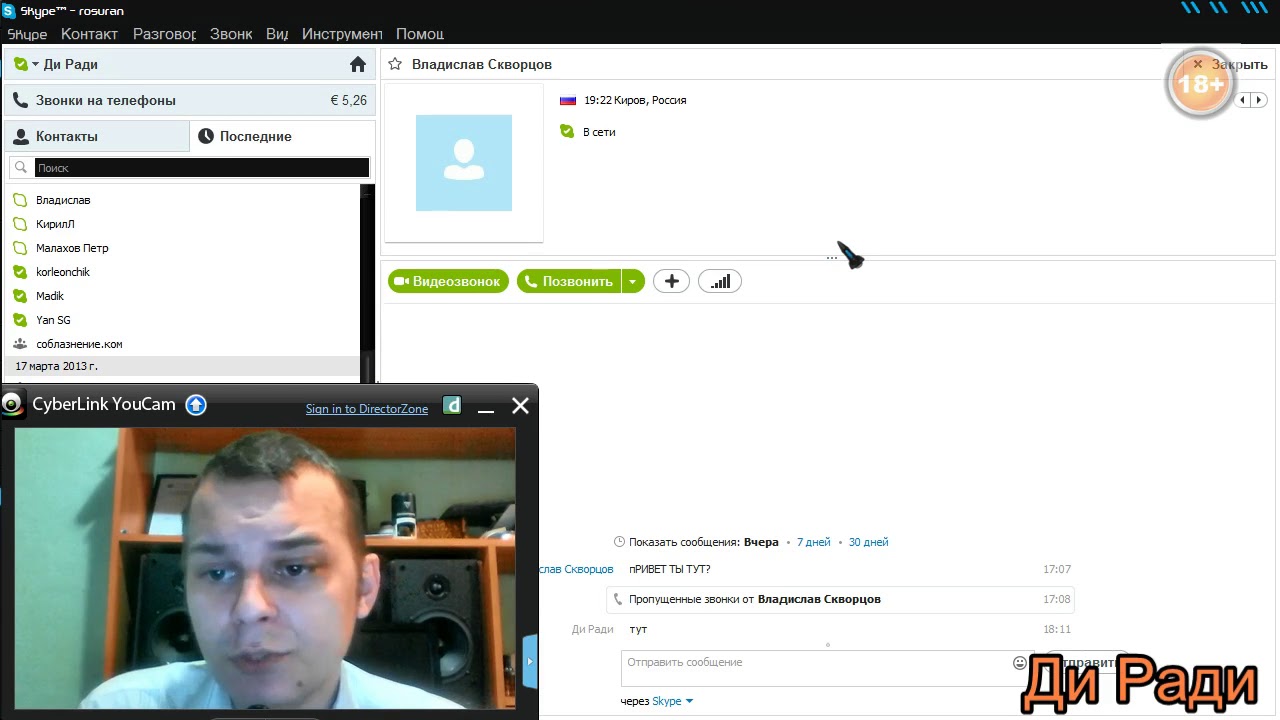
Task: Open the emoticon smiley picker
Action: pyautogui.click(x=1020, y=663)
